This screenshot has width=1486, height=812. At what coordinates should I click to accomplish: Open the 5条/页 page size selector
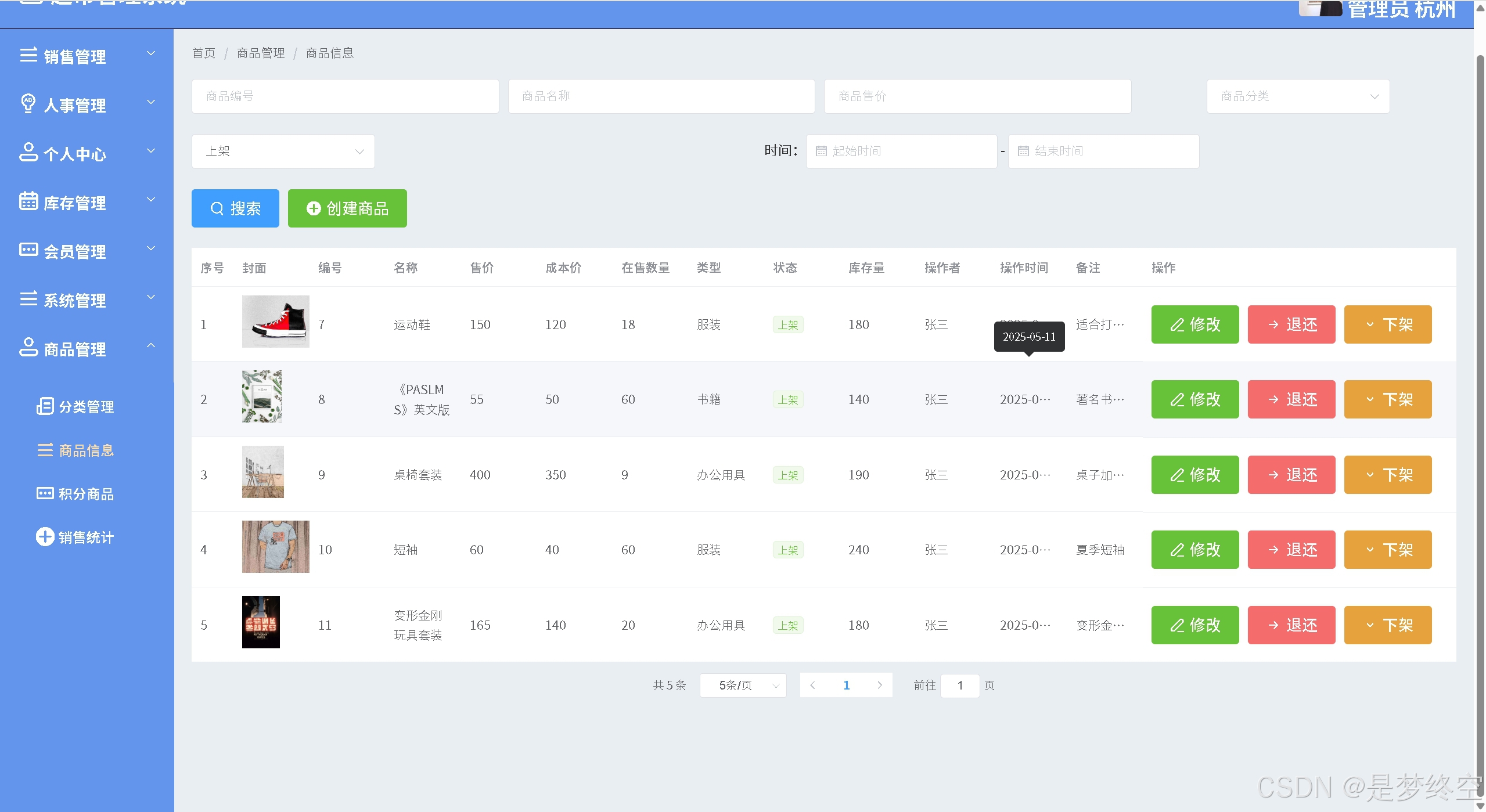click(743, 685)
